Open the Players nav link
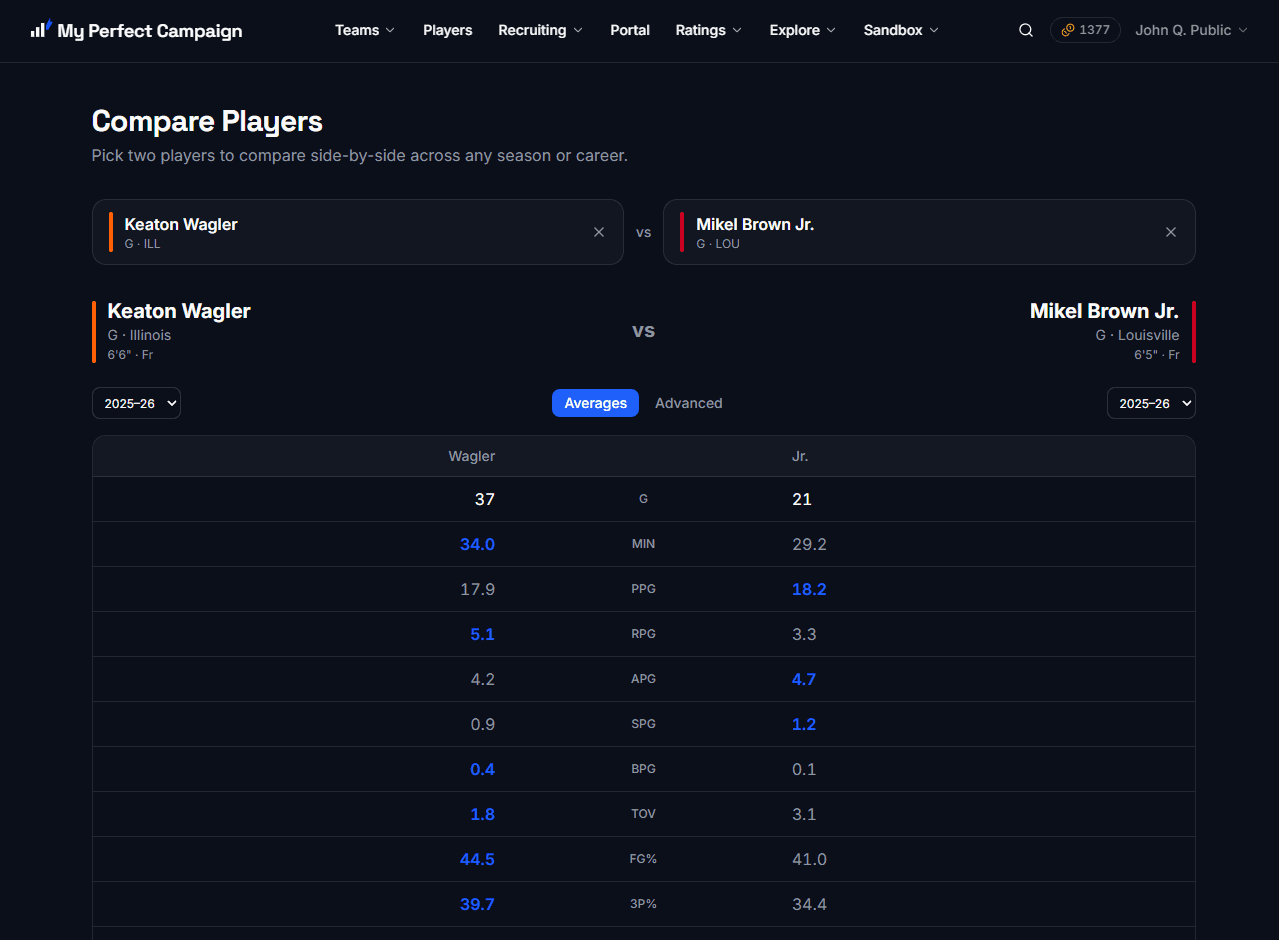This screenshot has height=940, width=1279. point(448,30)
